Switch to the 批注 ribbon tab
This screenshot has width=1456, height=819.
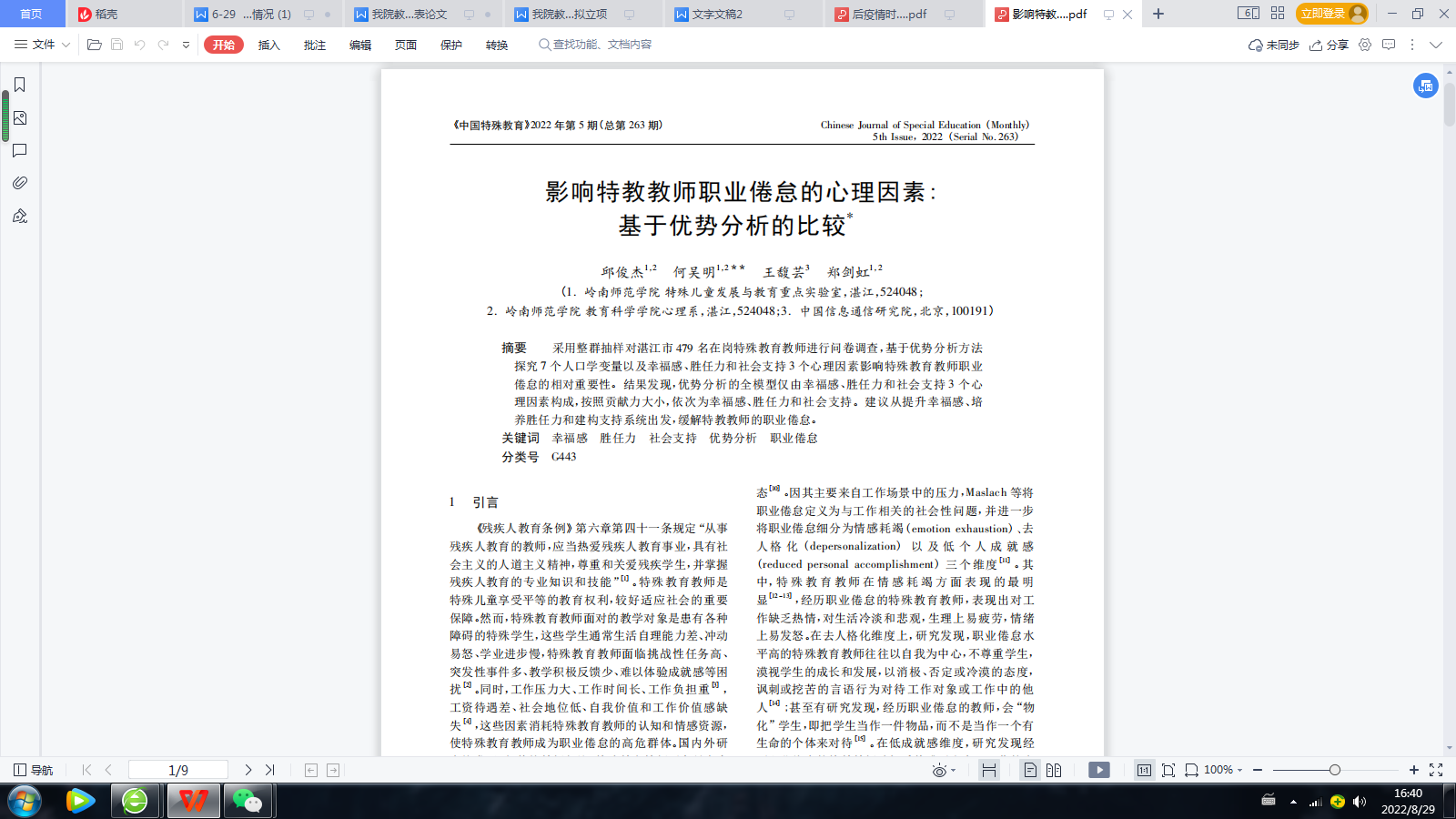315,45
